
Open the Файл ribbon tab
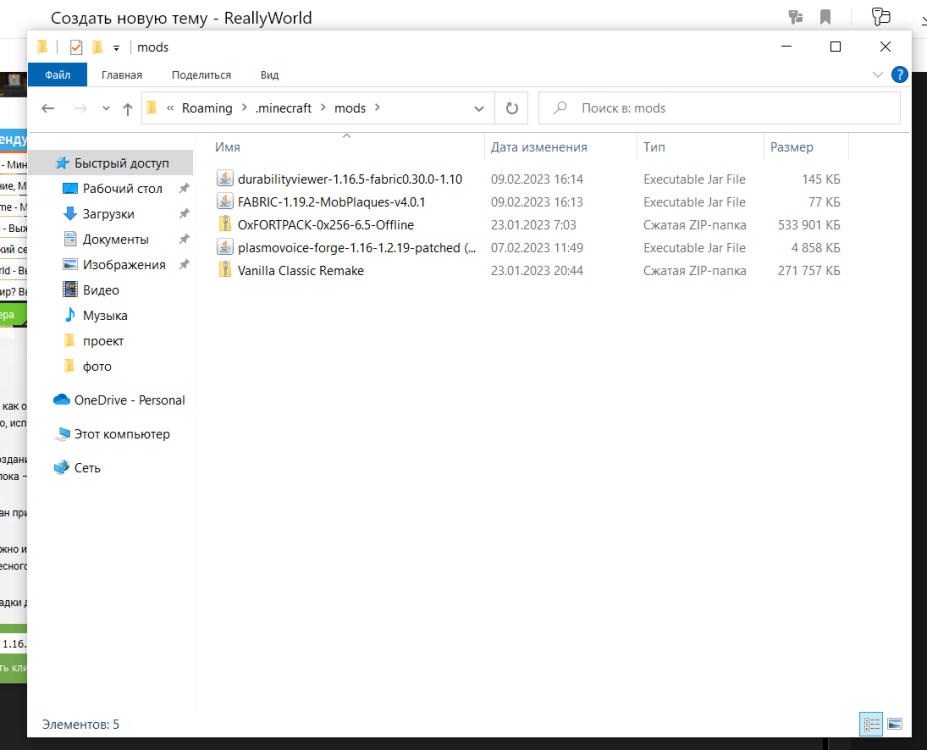point(57,75)
